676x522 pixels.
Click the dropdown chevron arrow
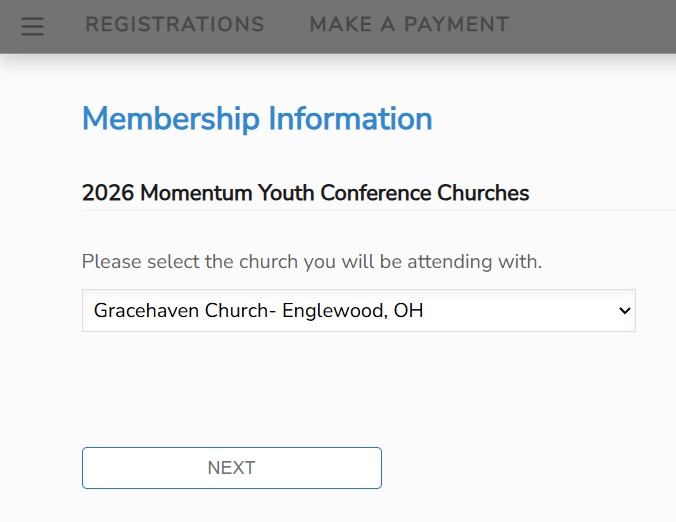tap(625, 311)
